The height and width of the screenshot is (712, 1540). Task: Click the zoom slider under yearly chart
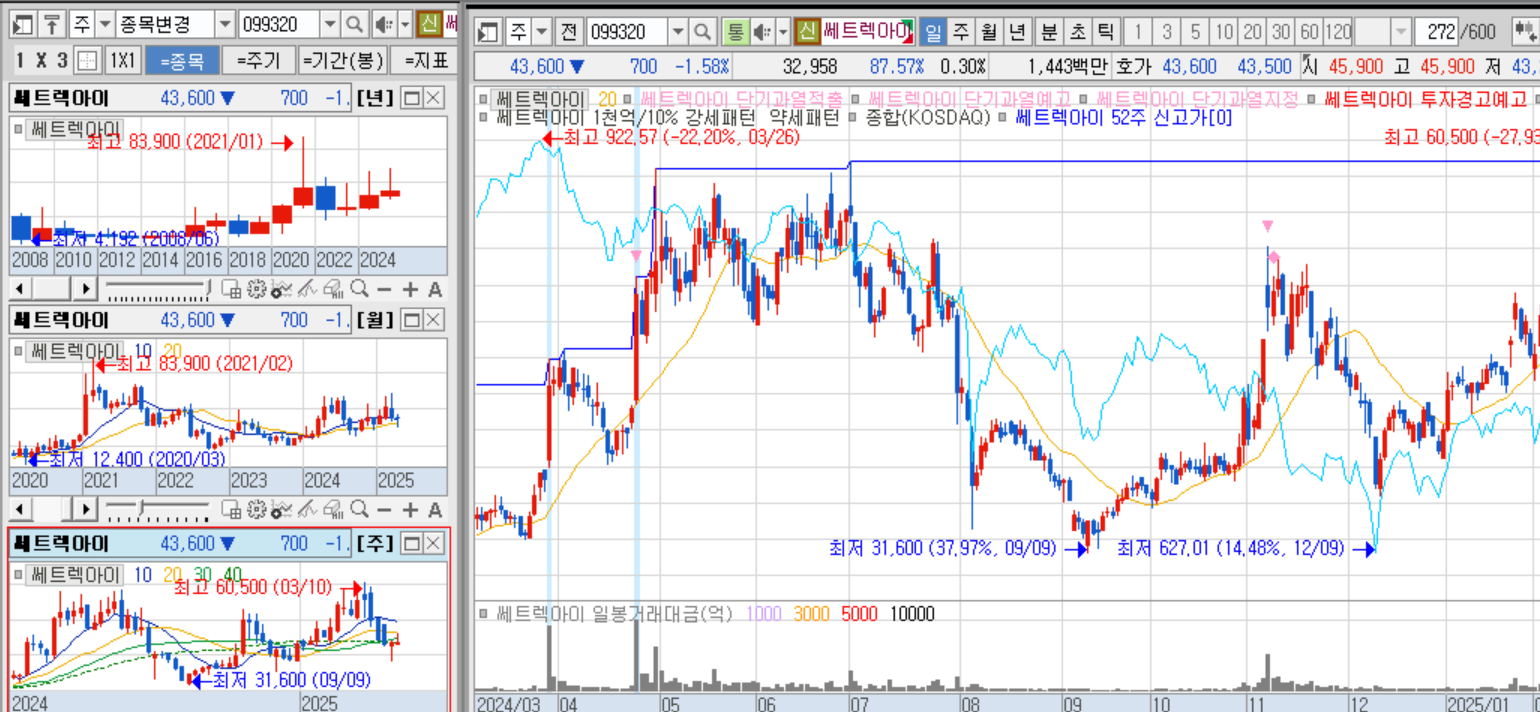(x=159, y=289)
